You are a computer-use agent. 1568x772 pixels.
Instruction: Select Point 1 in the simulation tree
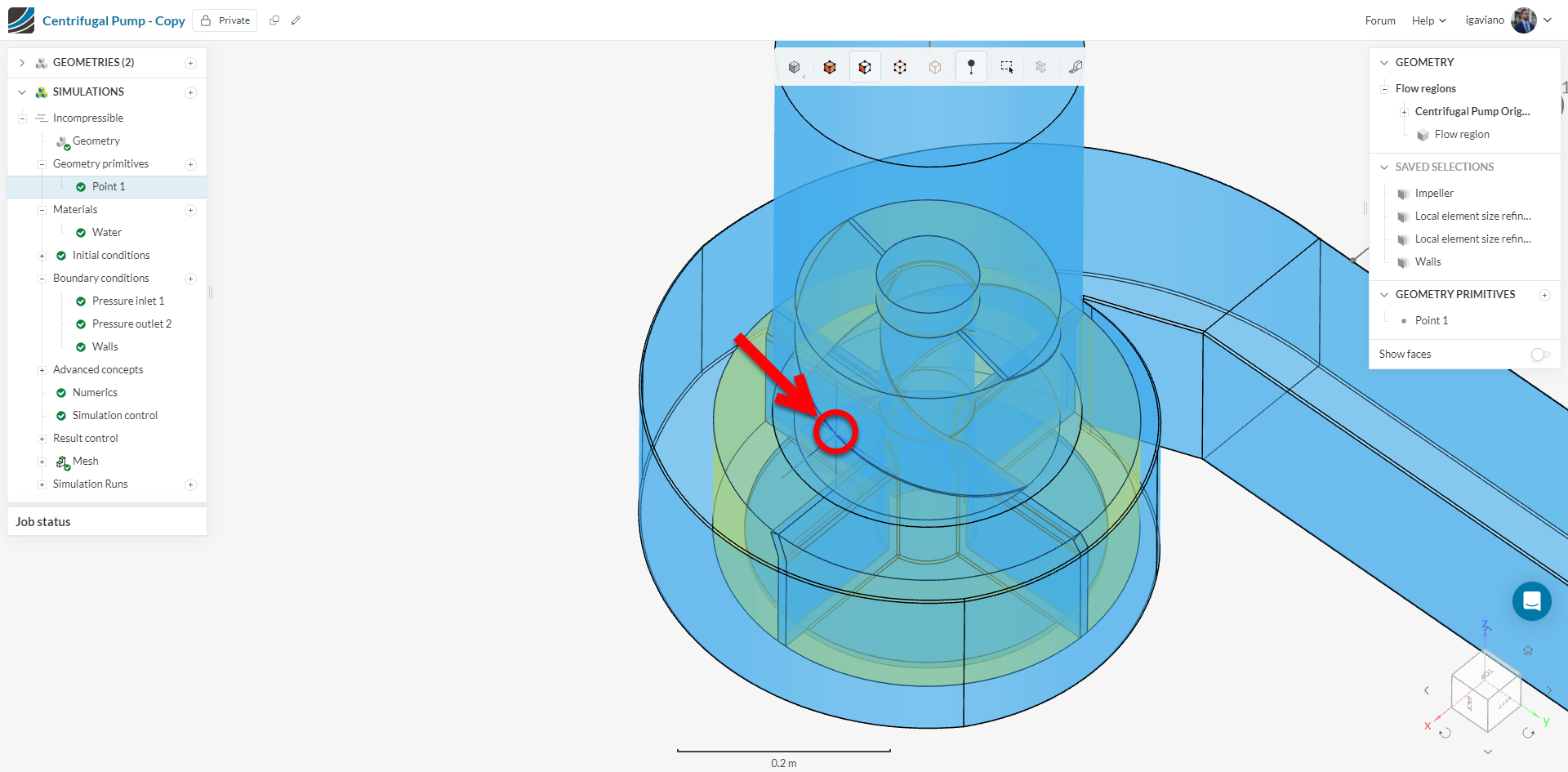(107, 187)
